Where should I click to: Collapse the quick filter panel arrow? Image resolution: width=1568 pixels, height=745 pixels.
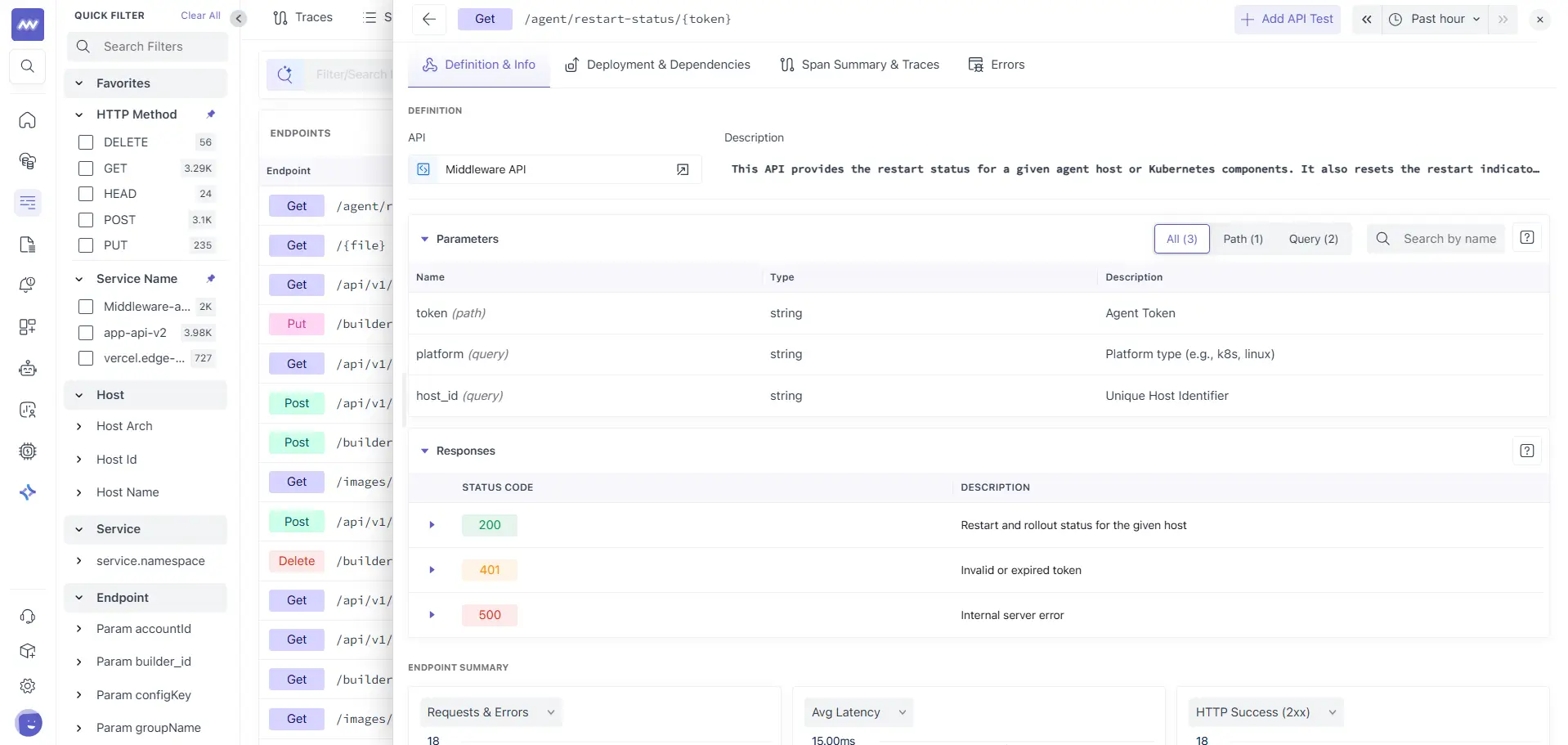pyautogui.click(x=239, y=19)
